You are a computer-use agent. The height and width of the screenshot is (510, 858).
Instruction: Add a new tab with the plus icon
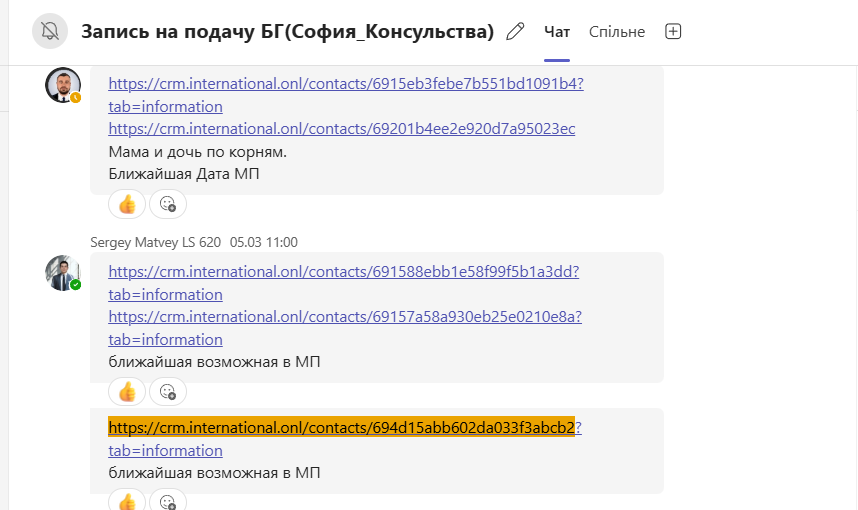pyautogui.click(x=673, y=31)
